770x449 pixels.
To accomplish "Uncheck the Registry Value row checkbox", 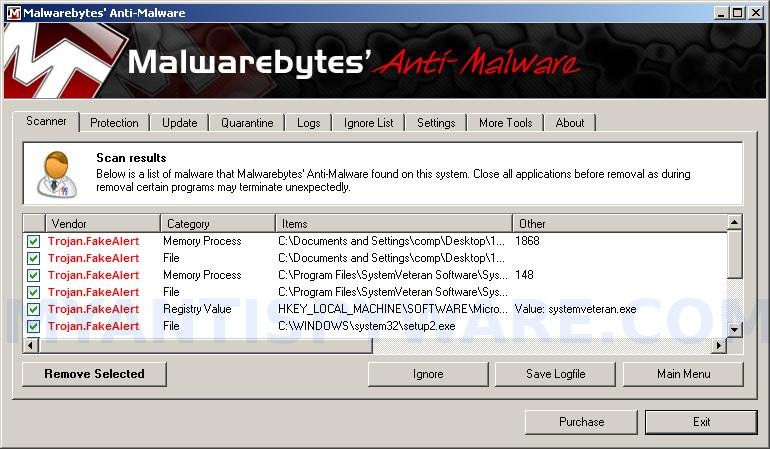I will [x=33, y=309].
